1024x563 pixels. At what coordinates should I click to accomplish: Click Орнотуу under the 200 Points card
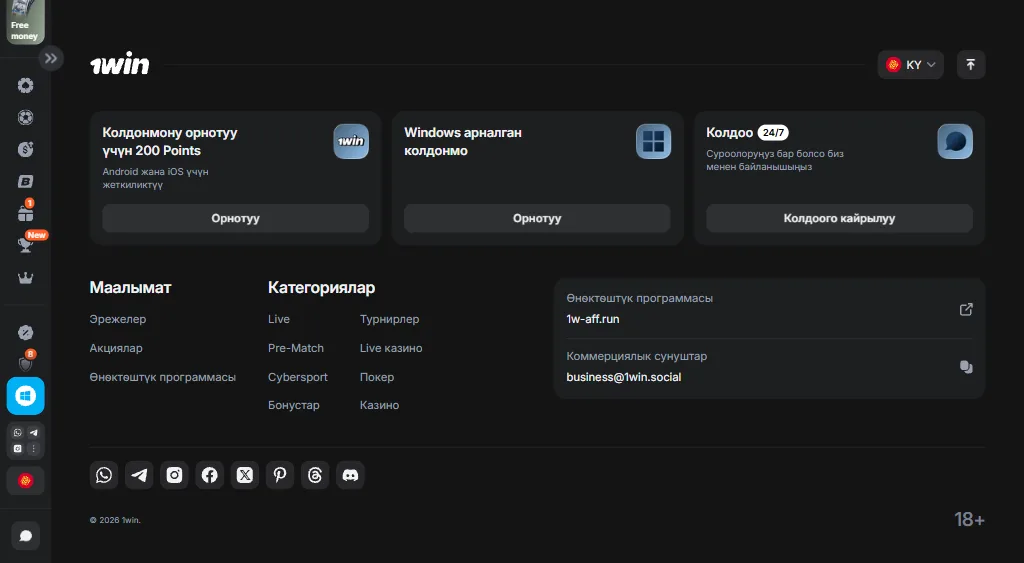(235, 218)
